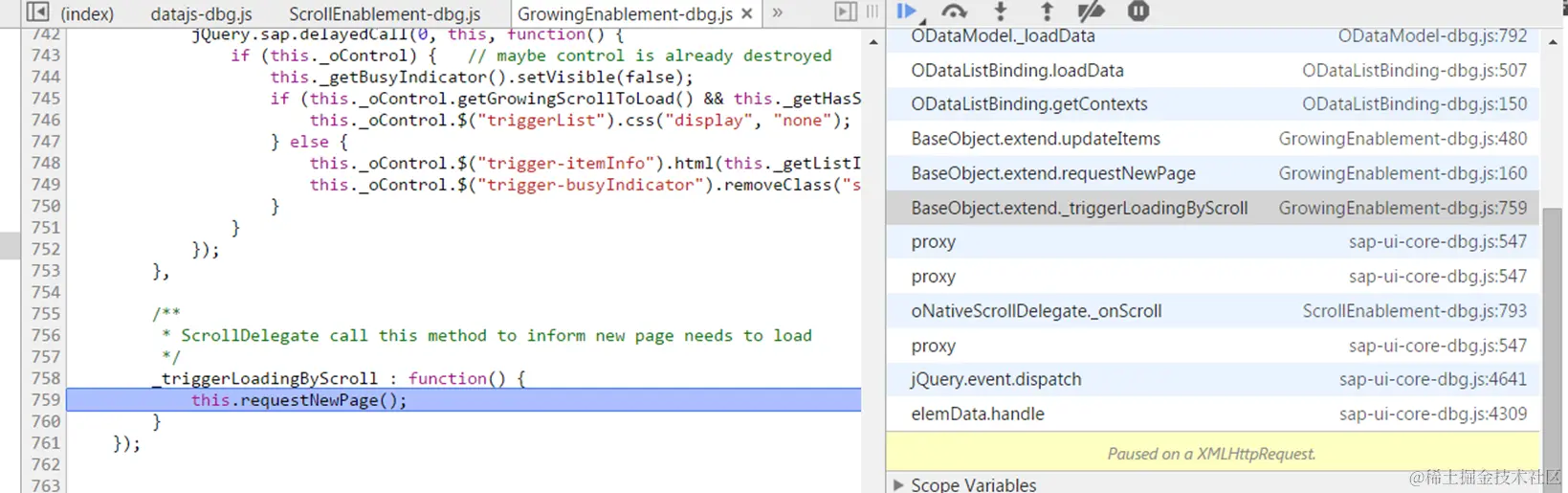Select ODataModel._loadData call stack frame
The width and height of the screenshot is (1568, 493).
pyautogui.click(x=1212, y=36)
